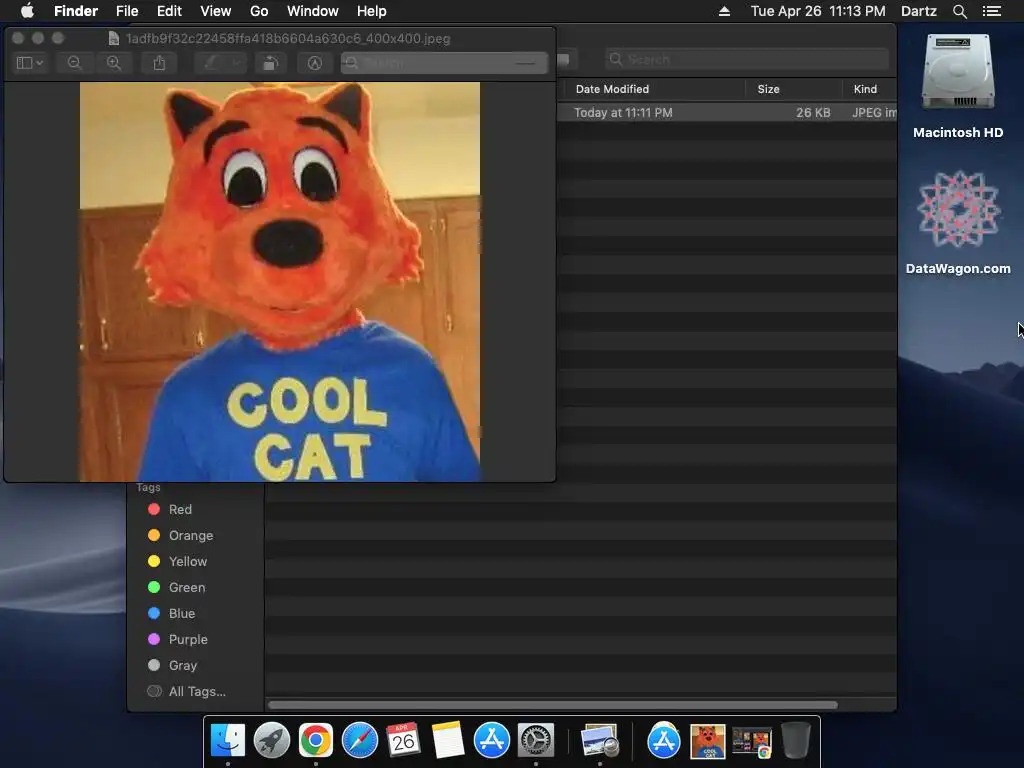
Task: Open Notification Center from the menu bar
Action: tap(991, 11)
